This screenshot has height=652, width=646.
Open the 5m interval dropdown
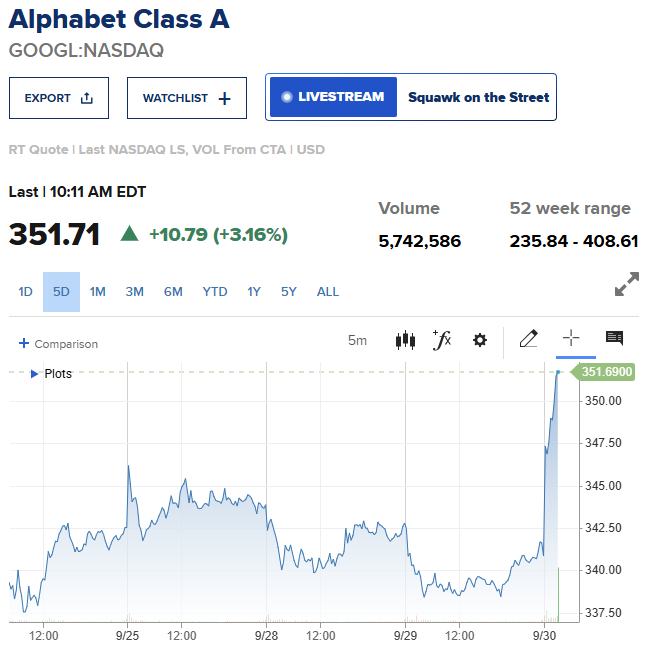coord(358,341)
